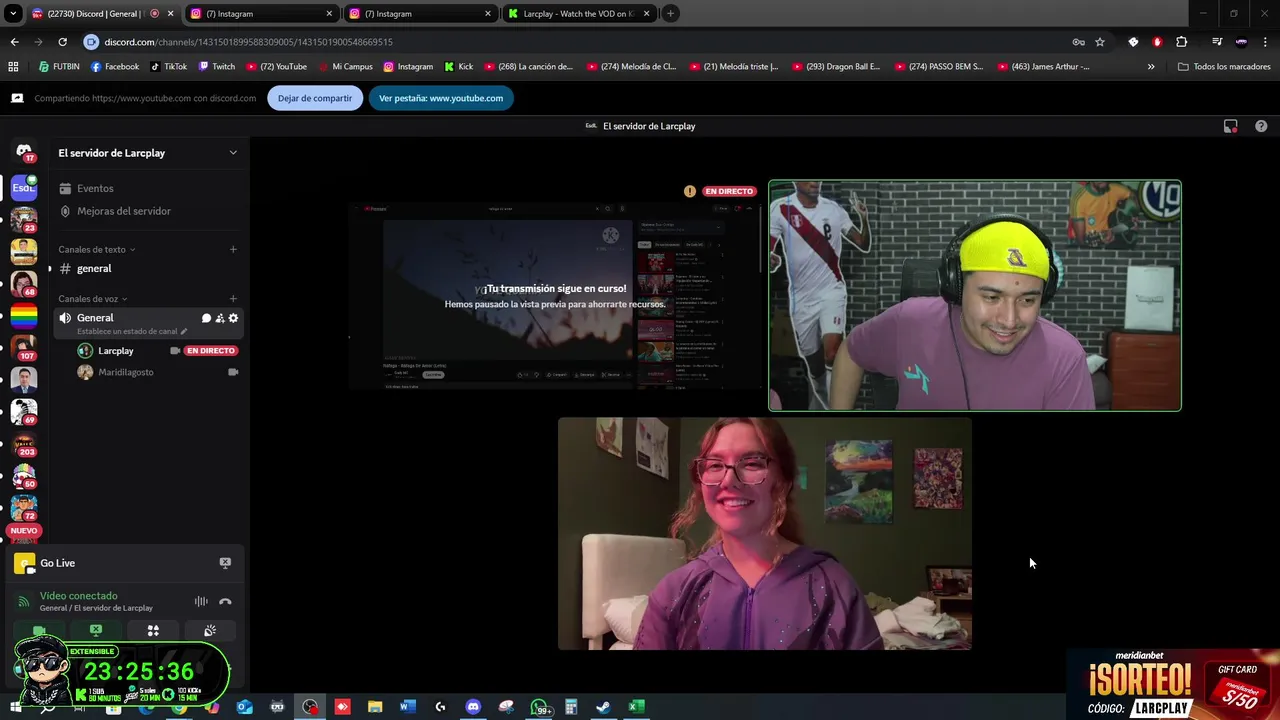
Task: Open Mejoras del servidor
Action: tap(148, 211)
